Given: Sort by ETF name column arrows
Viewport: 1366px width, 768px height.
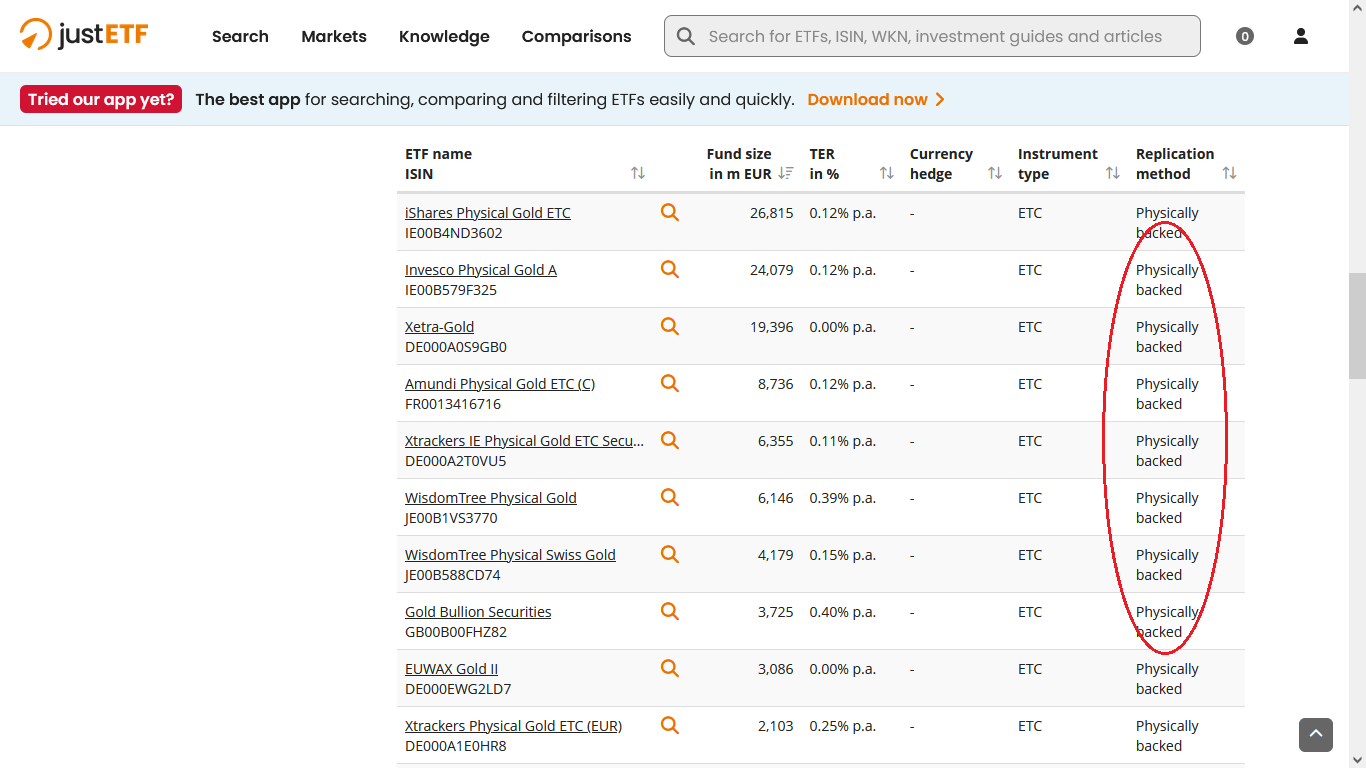Looking at the screenshot, I should tap(638, 173).
